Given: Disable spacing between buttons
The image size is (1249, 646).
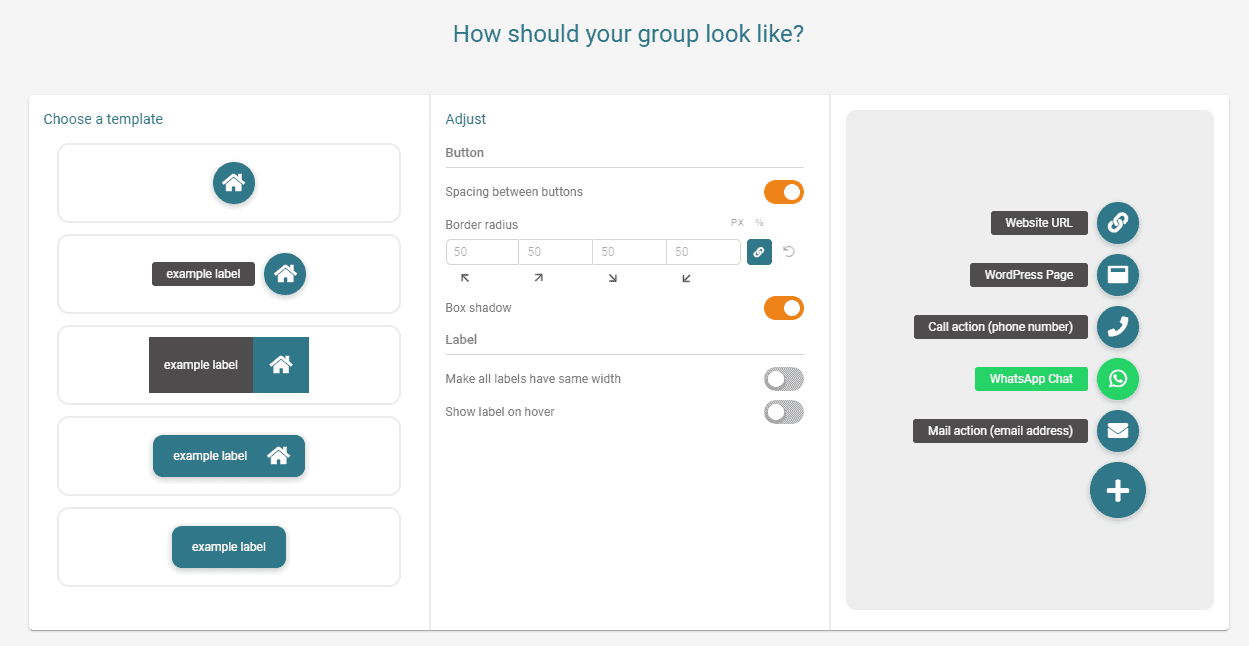Looking at the screenshot, I should coord(783,191).
